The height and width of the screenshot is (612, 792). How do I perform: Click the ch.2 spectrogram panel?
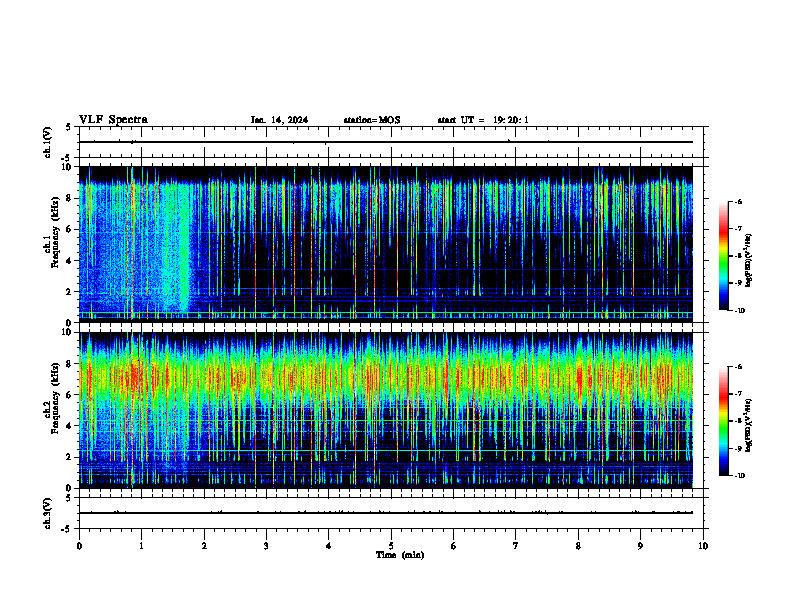click(x=391, y=410)
